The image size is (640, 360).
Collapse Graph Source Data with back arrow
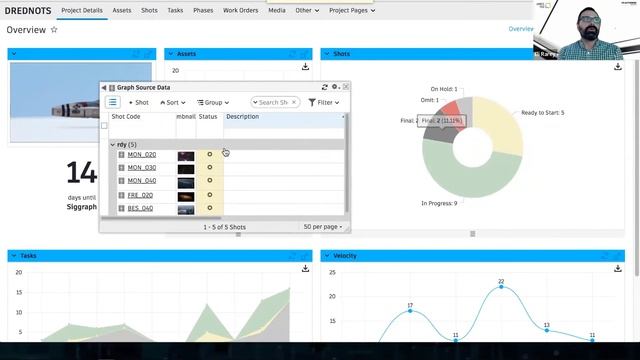click(x=104, y=87)
